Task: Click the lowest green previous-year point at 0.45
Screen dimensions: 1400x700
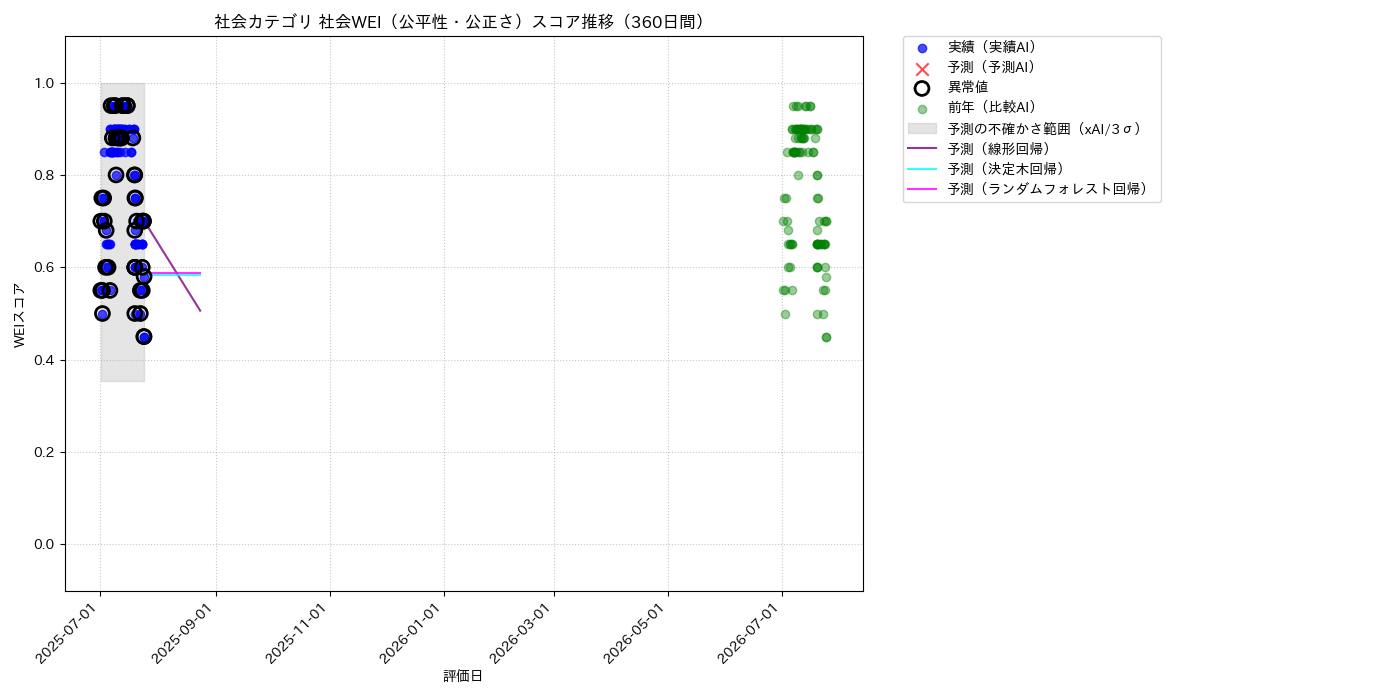Action: [826, 337]
